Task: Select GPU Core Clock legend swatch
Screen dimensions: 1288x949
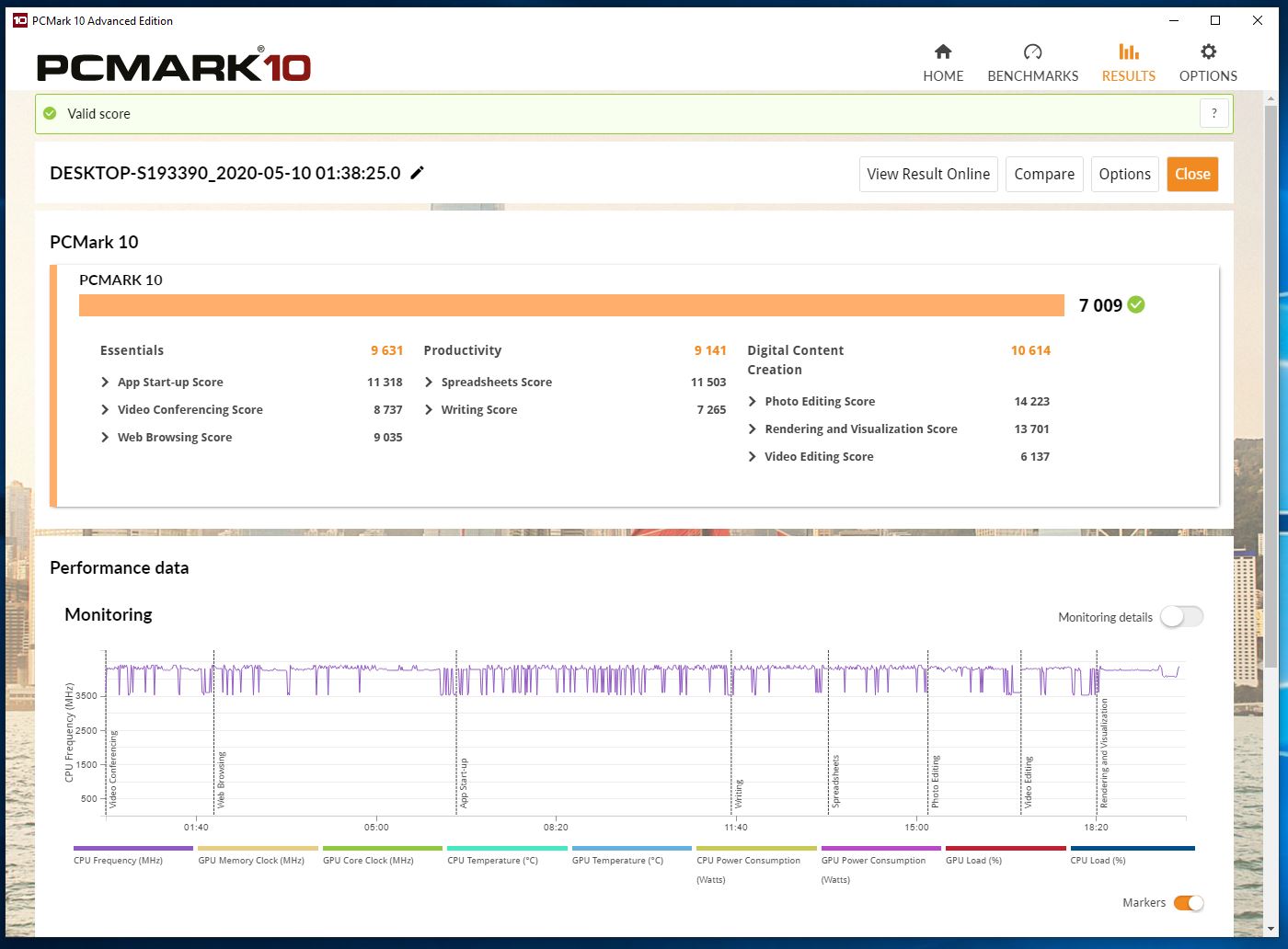Action: click(383, 849)
